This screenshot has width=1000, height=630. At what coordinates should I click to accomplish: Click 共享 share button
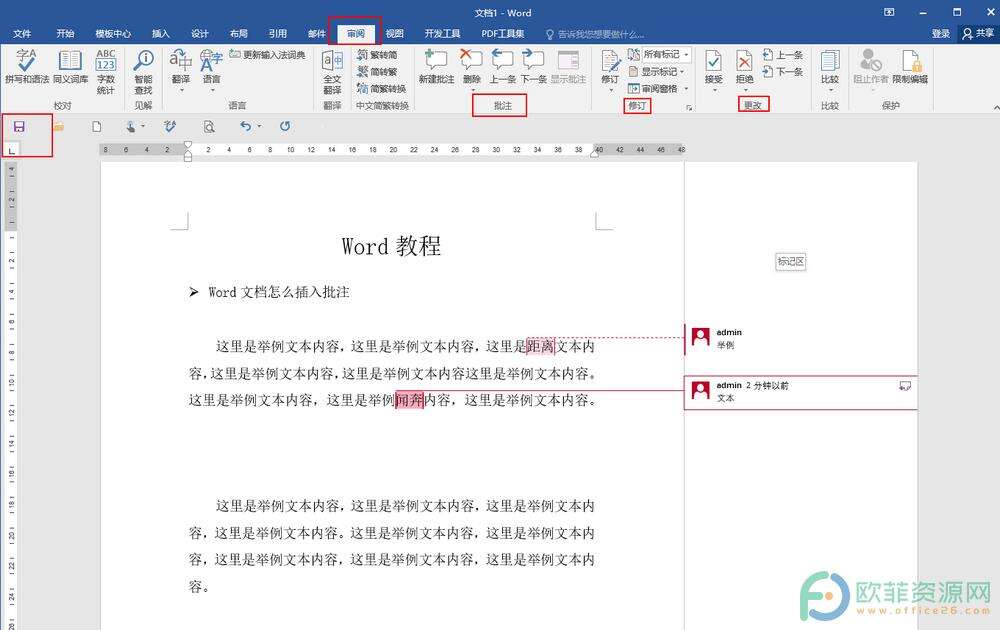pos(978,33)
